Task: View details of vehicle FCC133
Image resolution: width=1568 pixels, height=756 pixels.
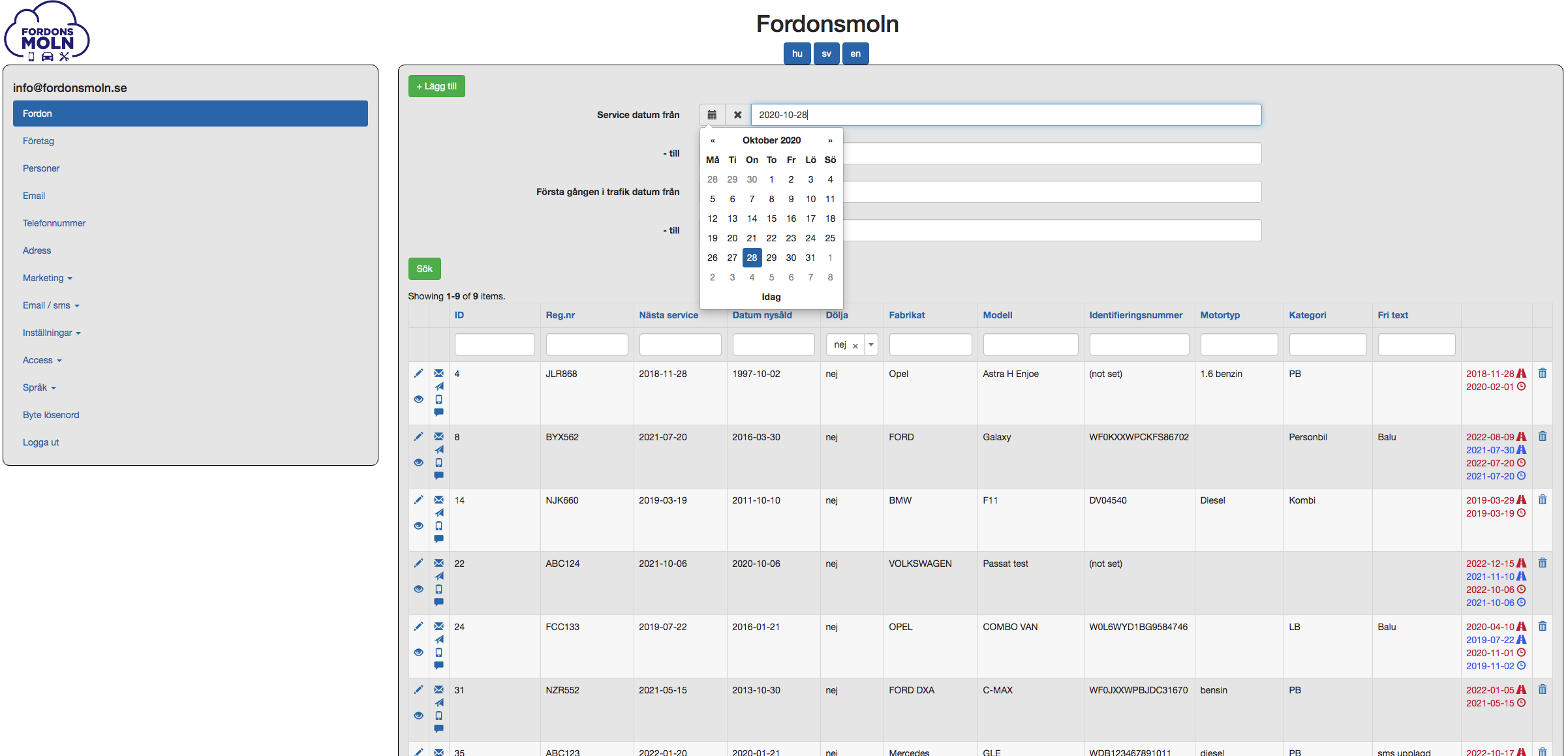Action: click(418, 652)
